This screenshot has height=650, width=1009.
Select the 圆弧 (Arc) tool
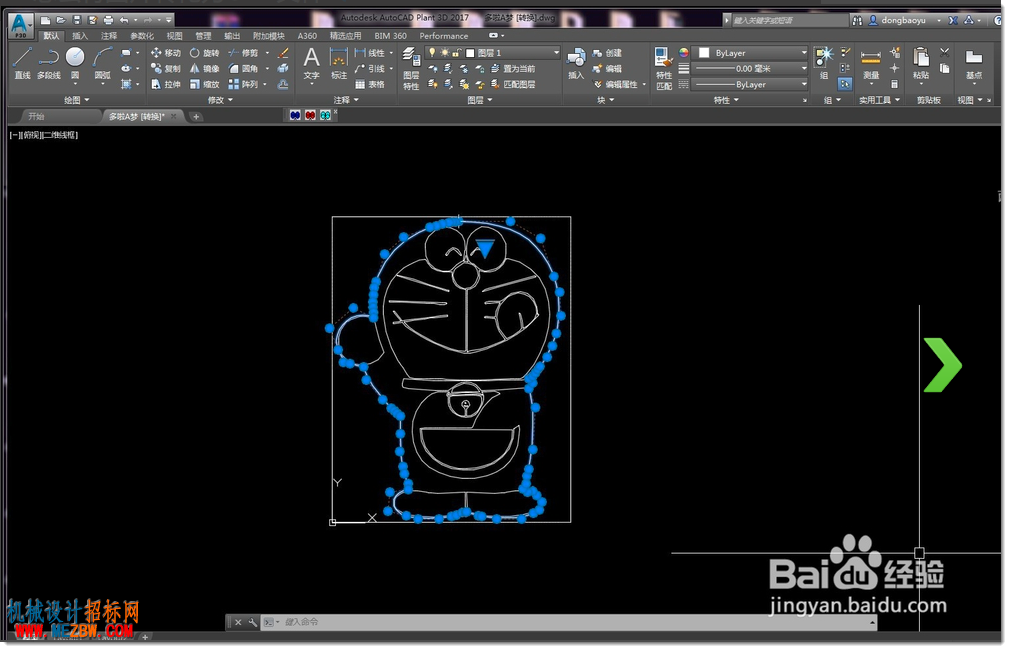102,63
